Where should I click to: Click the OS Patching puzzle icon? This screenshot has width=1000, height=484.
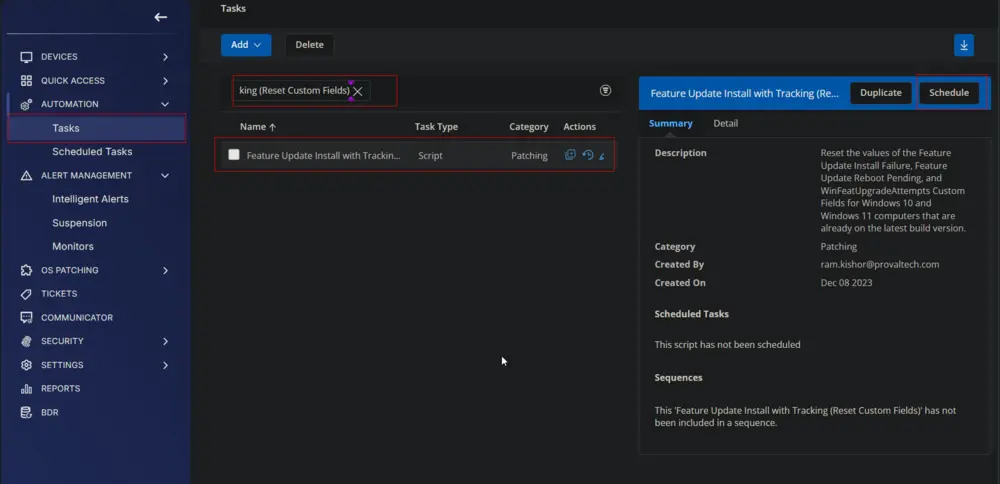[x=26, y=270]
